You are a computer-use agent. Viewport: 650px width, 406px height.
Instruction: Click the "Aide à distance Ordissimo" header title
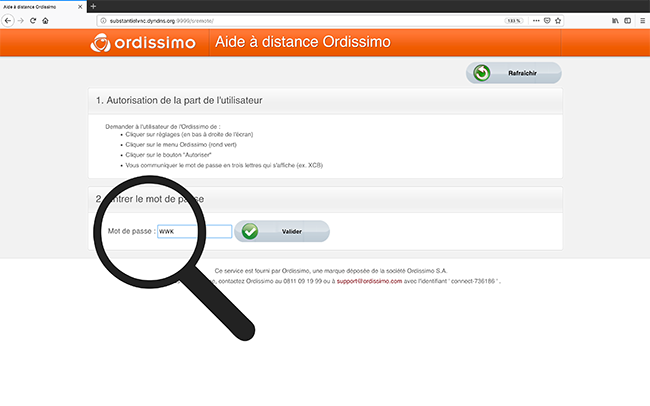coord(303,42)
